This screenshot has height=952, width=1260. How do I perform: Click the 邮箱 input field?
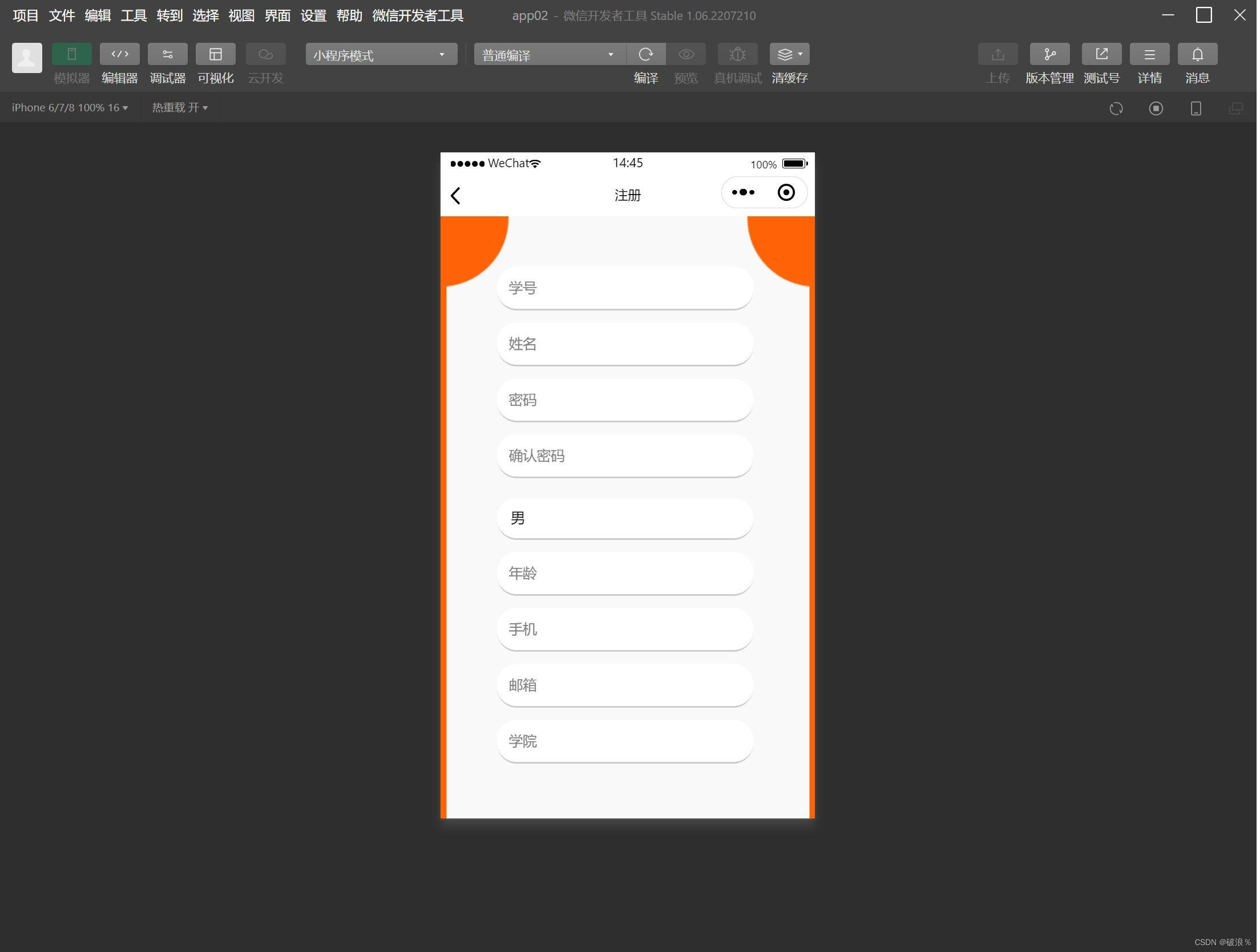tap(625, 685)
